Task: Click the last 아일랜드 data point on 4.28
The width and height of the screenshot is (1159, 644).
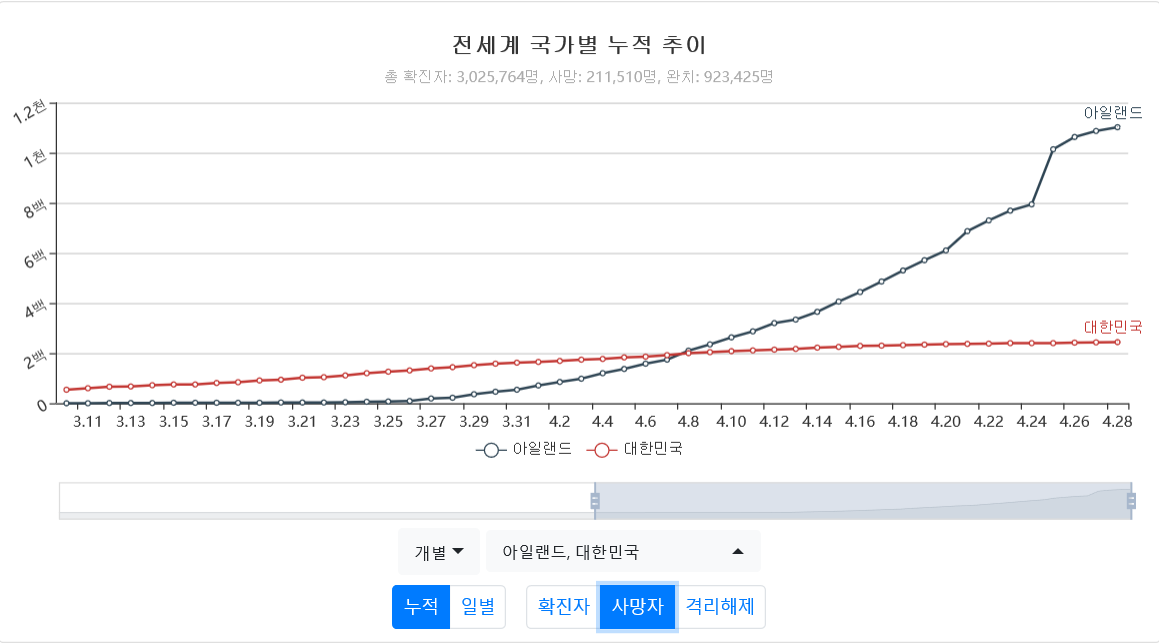Action: click(x=1117, y=127)
